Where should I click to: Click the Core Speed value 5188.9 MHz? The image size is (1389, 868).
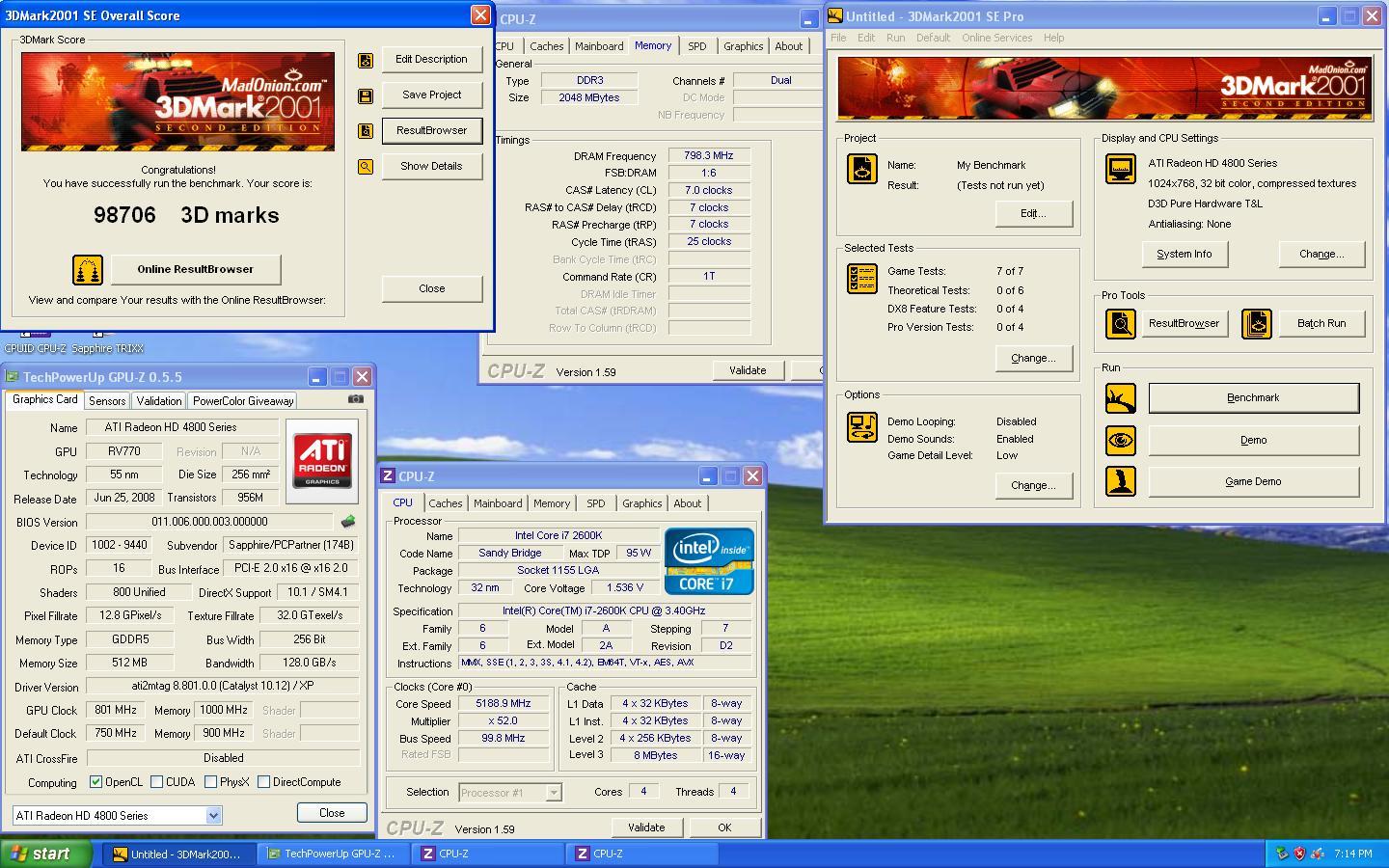pyautogui.click(x=504, y=704)
